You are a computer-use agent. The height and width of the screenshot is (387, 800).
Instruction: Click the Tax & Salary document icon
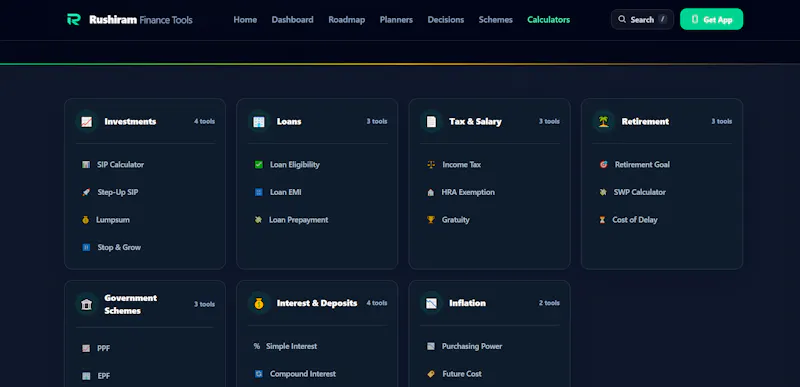(x=432, y=121)
